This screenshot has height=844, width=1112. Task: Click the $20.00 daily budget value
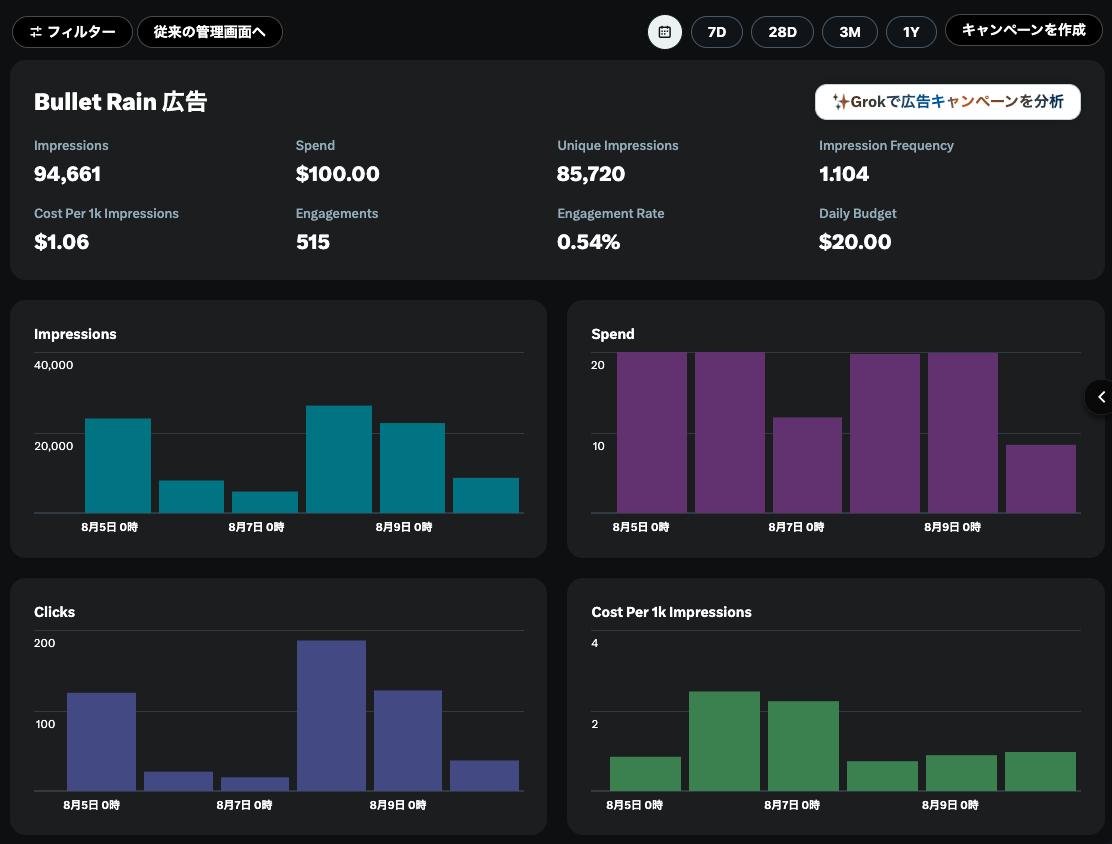855,242
